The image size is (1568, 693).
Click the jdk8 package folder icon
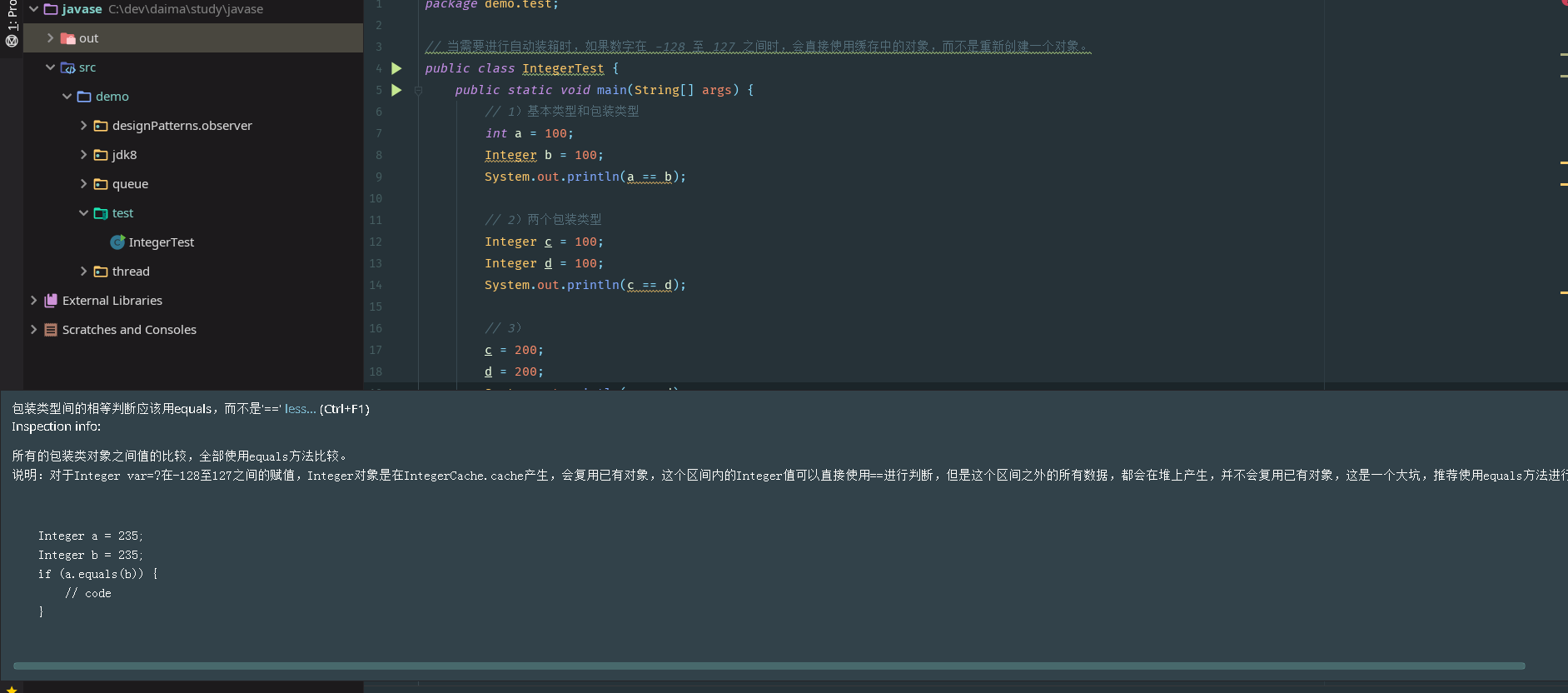[x=101, y=155]
